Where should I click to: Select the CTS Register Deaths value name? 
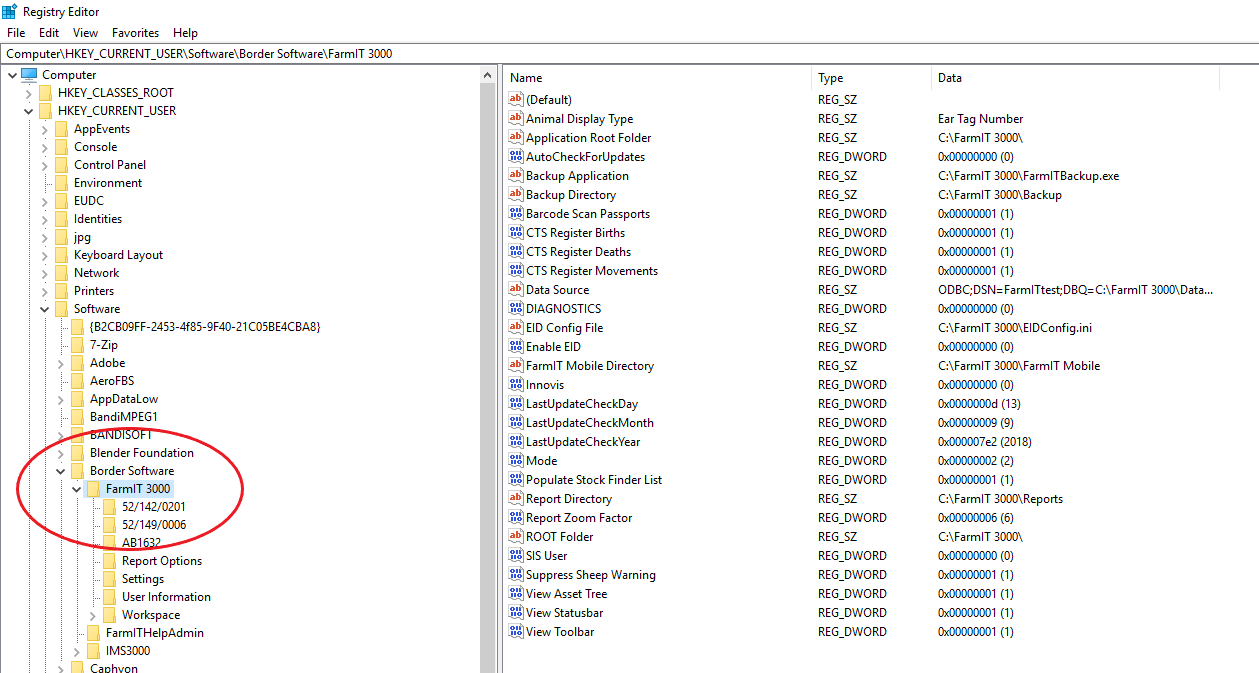click(579, 252)
